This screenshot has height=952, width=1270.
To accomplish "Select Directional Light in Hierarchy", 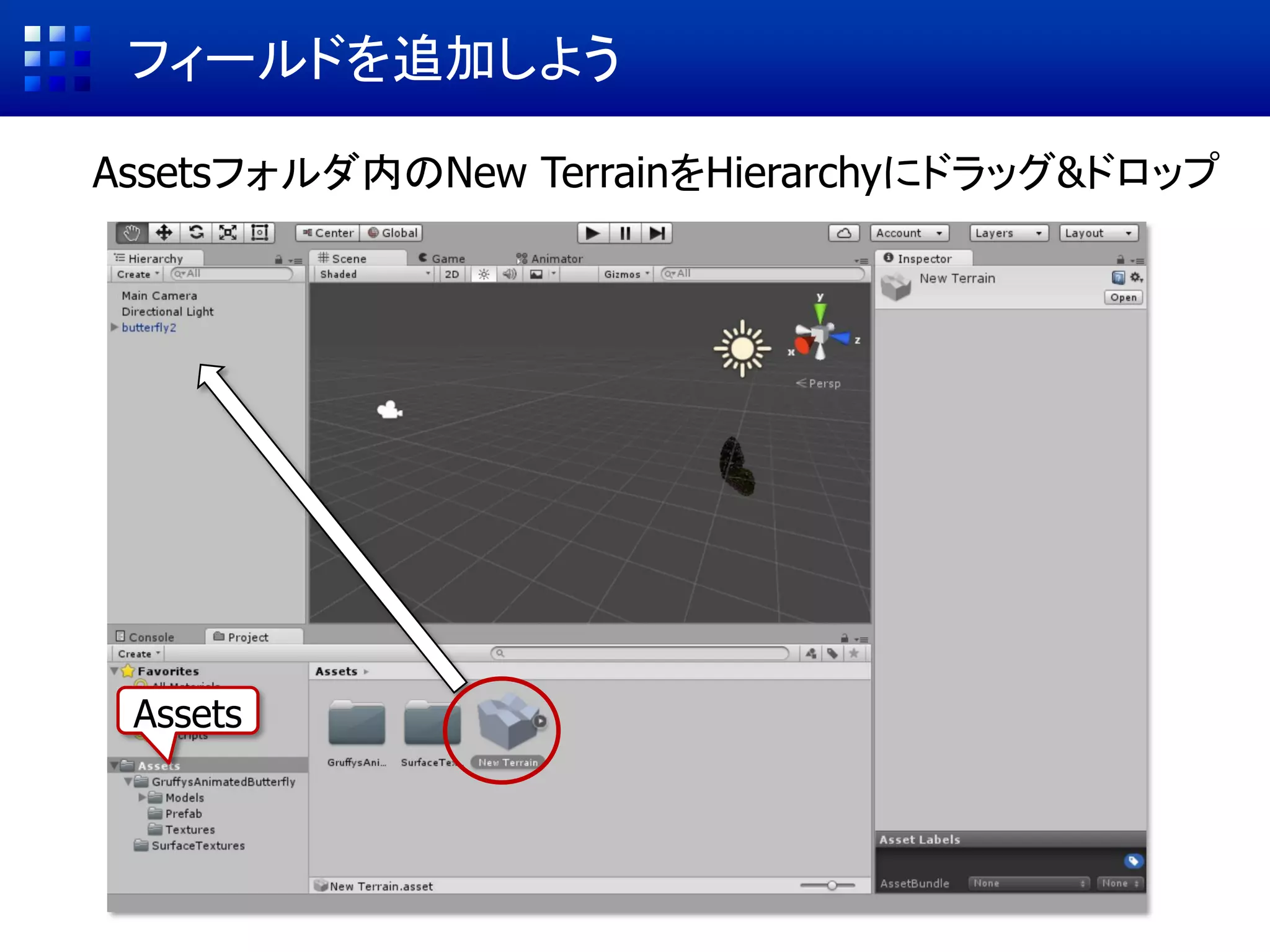I will click(x=167, y=312).
